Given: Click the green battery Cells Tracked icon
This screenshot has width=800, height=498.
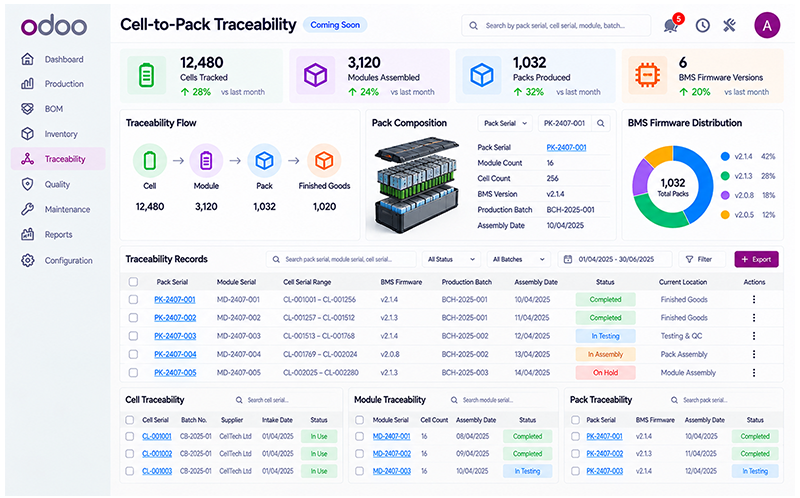Looking at the screenshot, I should (x=146, y=75).
